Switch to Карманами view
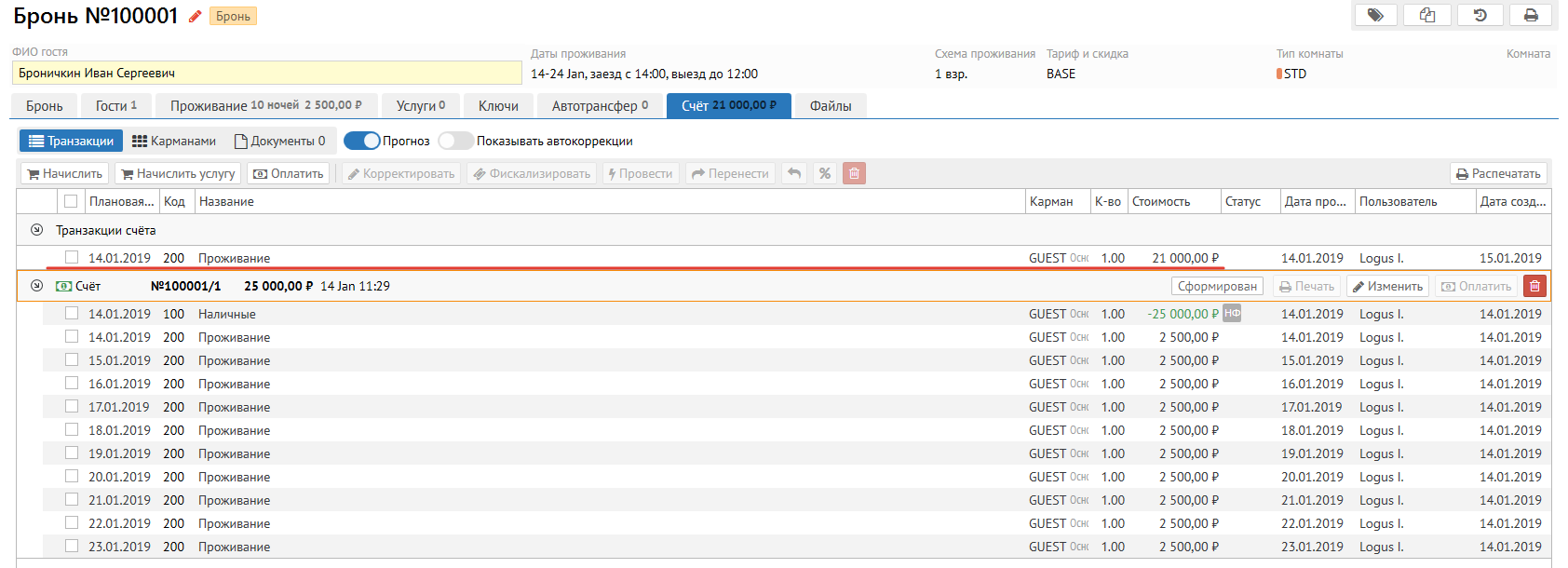 point(174,141)
